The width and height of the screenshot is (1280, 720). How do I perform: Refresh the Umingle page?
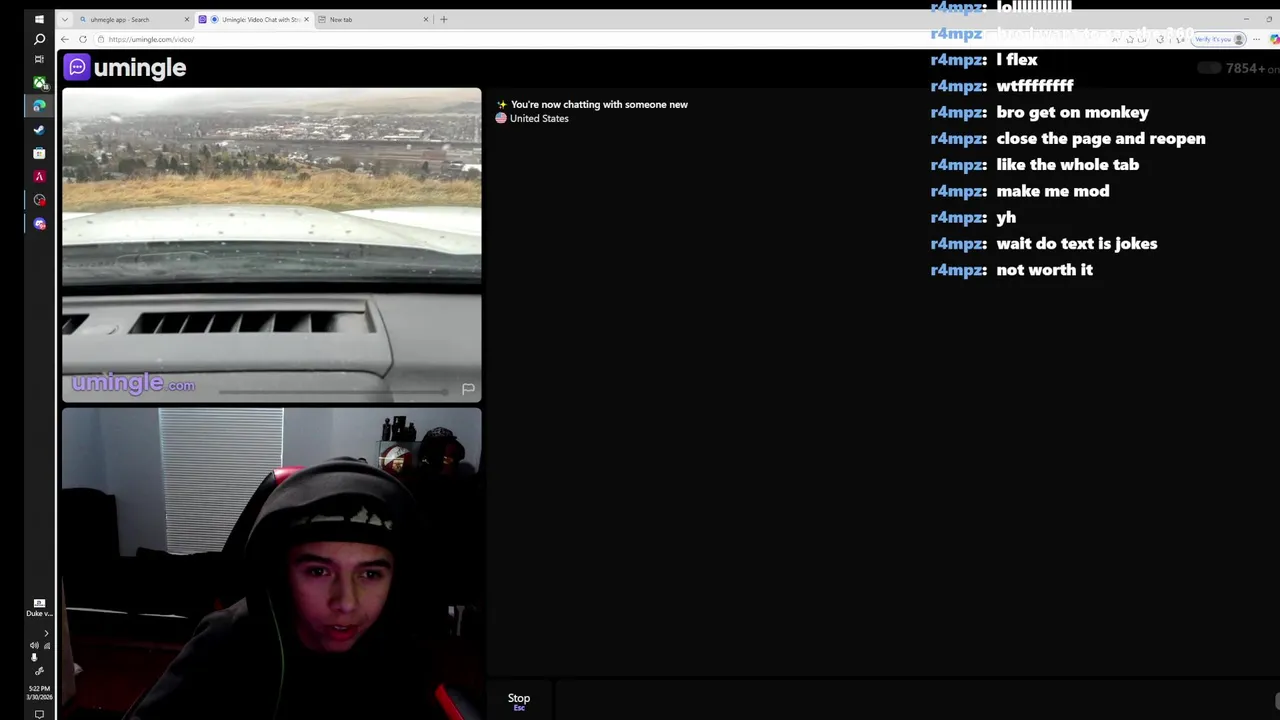[x=83, y=39]
